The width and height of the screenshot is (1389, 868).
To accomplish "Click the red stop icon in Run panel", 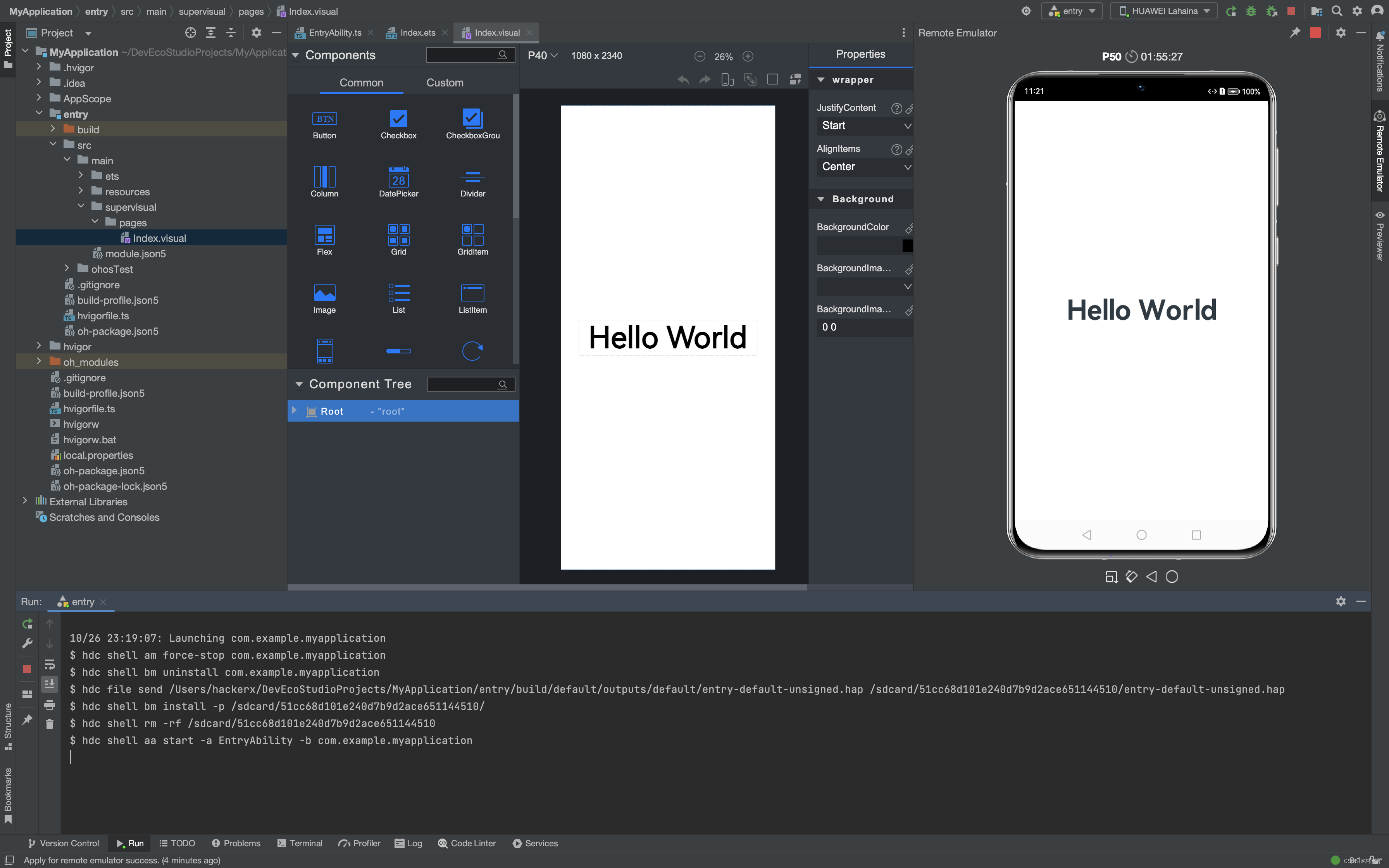I will pos(27,668).
